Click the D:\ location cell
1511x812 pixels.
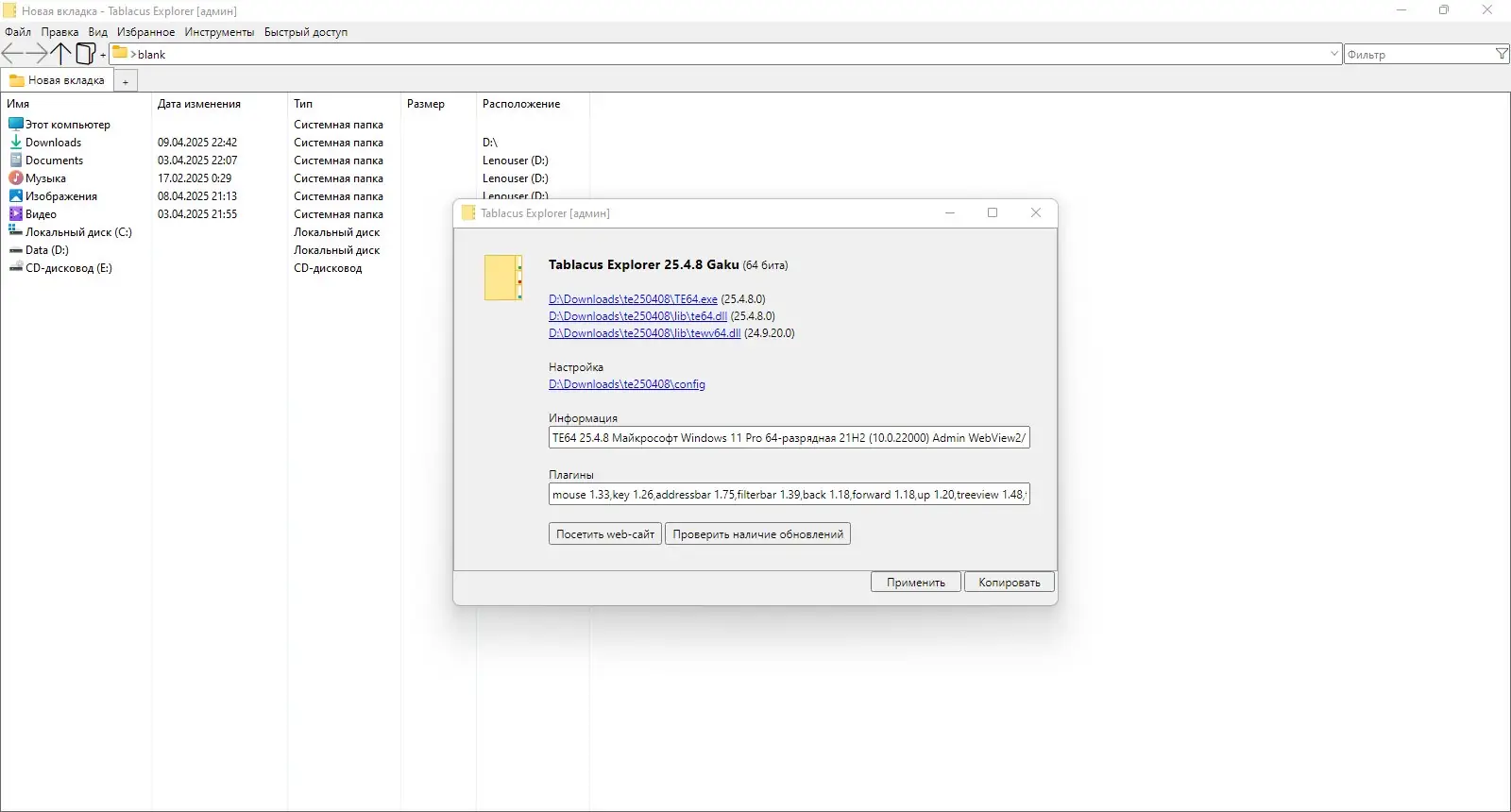490,143
